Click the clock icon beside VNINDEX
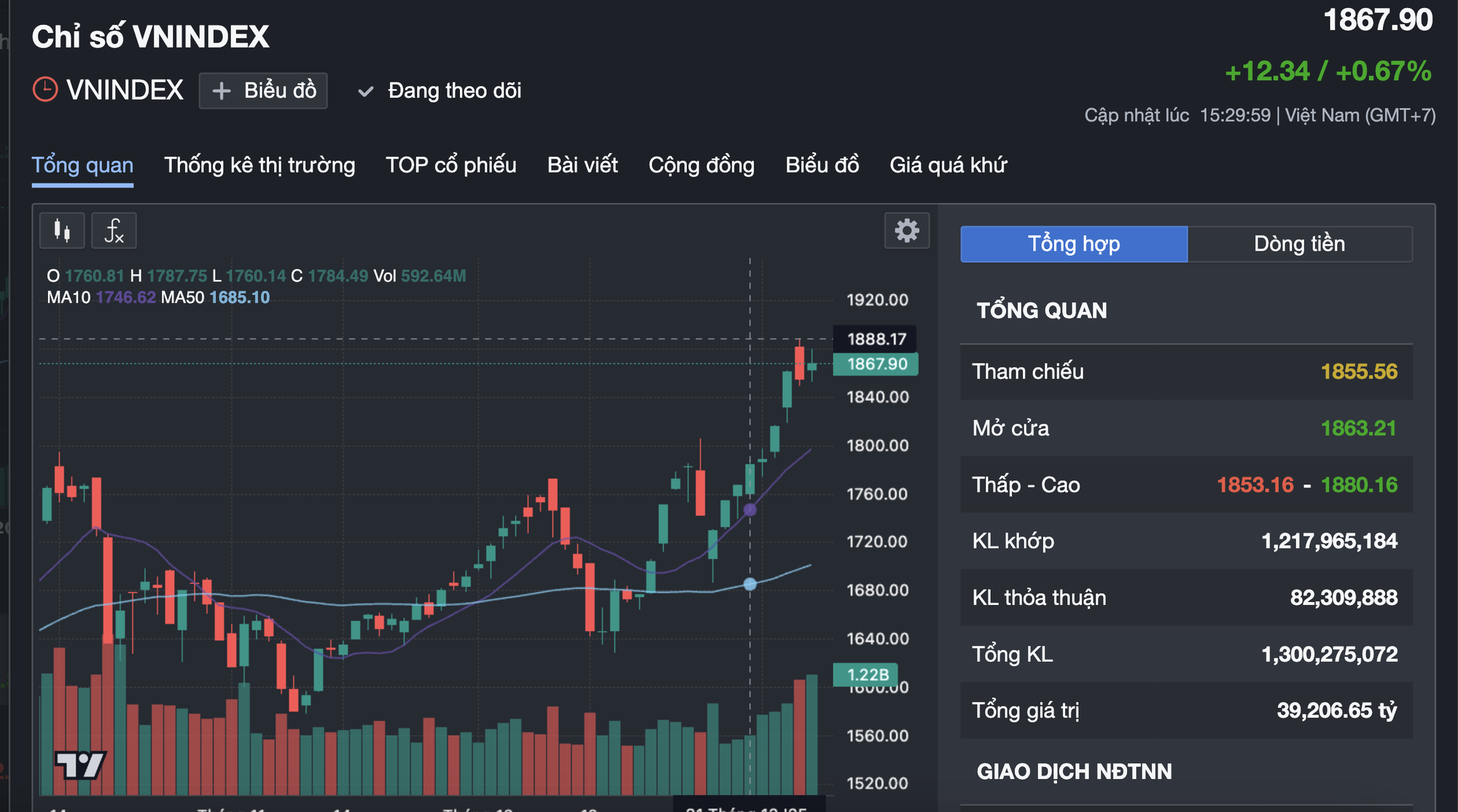Screen dimensions: 1458x812 tap(45, 90)
